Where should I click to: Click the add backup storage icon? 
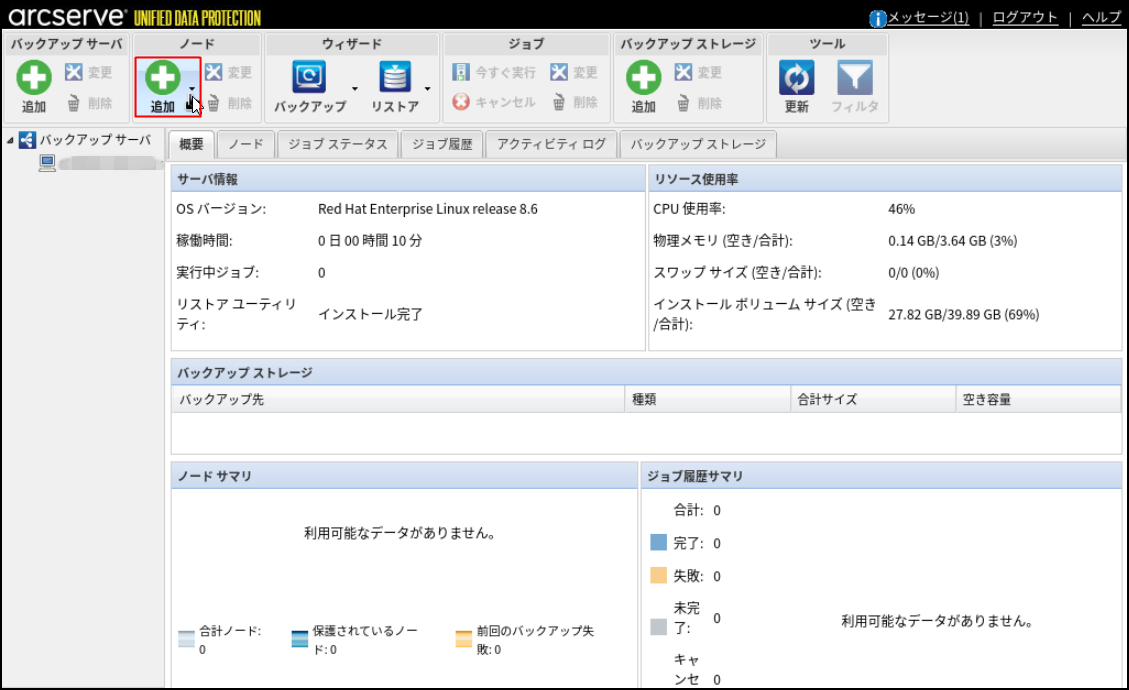643,78
